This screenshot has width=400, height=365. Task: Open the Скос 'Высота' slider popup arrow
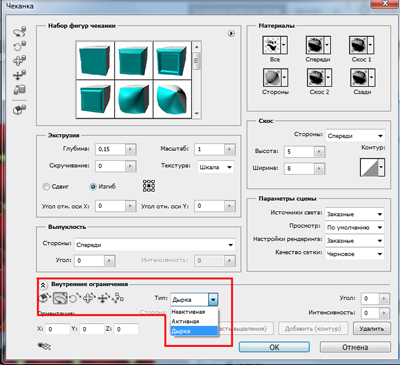click(x=319, y=152)
